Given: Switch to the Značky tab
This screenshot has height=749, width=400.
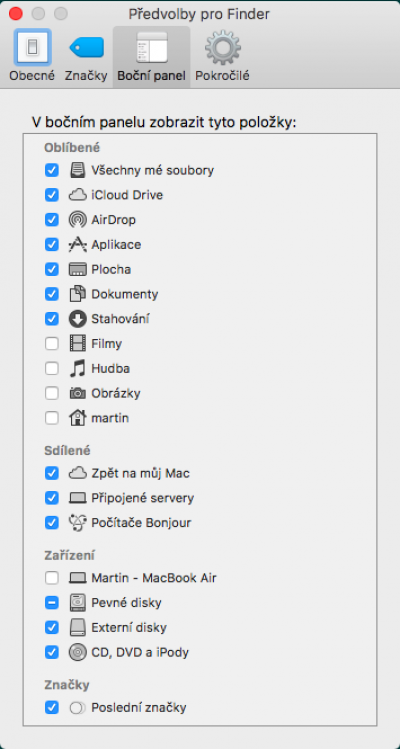Looking at the screenshot, I should pyautogui.click(x=86, y=55).
